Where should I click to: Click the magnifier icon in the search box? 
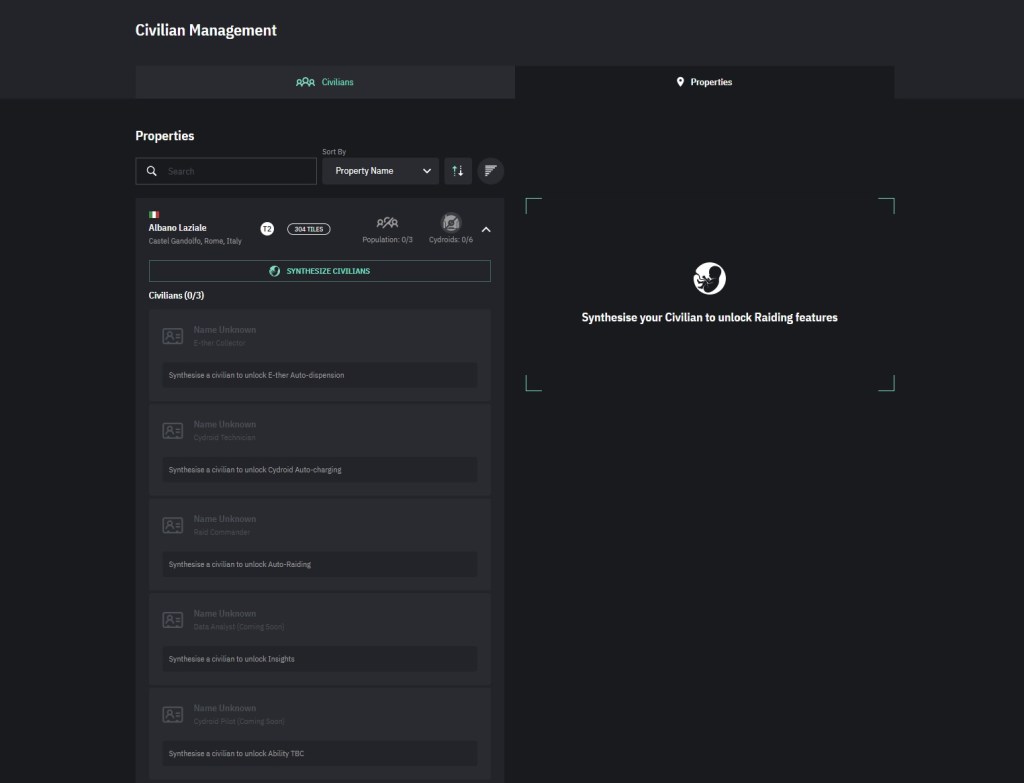(152, 171)
